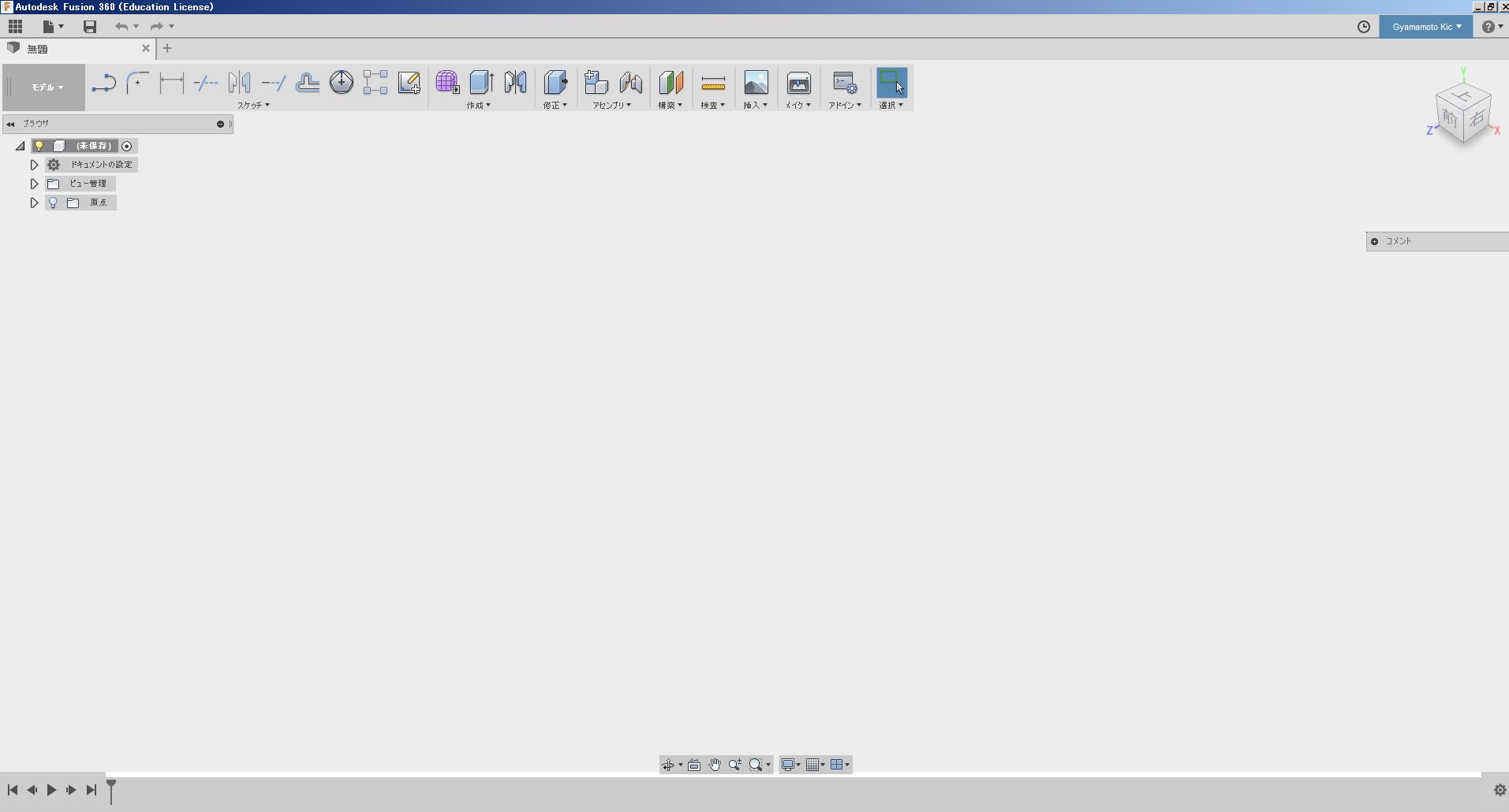Click the Create Sketch icon
Viewport: 1509px width, 812px height.
tap(409, 83)
